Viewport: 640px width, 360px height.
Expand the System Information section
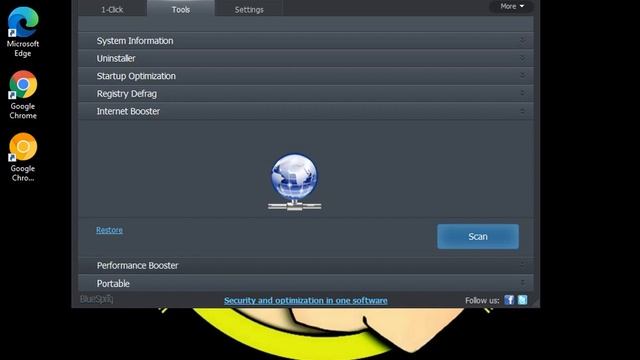[306, 41]
